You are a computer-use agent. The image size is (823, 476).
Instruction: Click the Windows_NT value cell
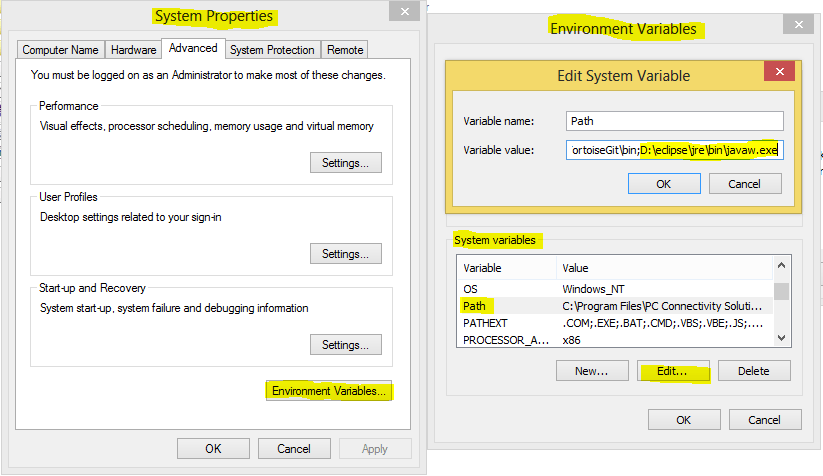click(x=593, y=289)
